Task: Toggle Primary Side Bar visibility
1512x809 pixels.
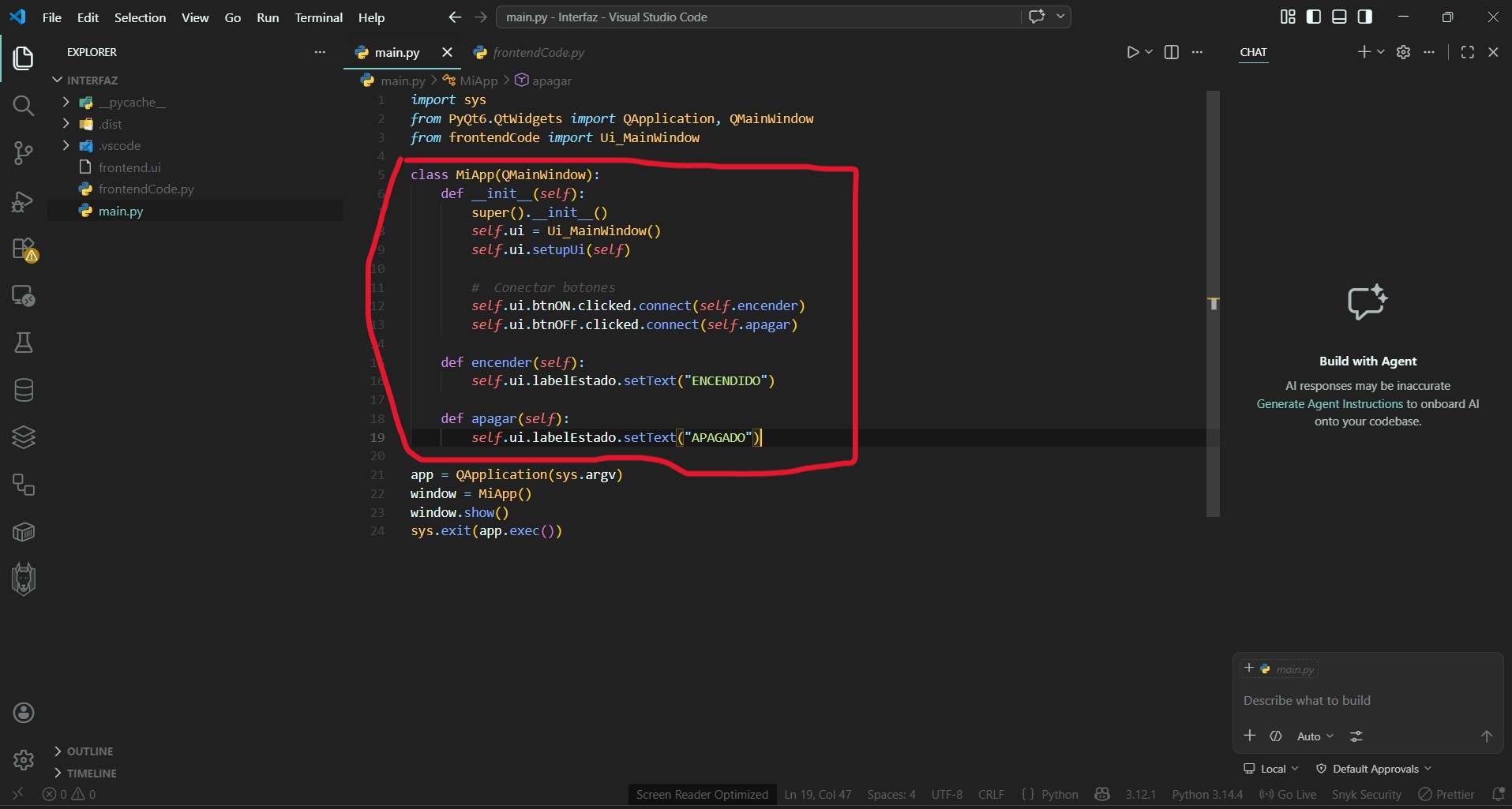Action: 1314,17
